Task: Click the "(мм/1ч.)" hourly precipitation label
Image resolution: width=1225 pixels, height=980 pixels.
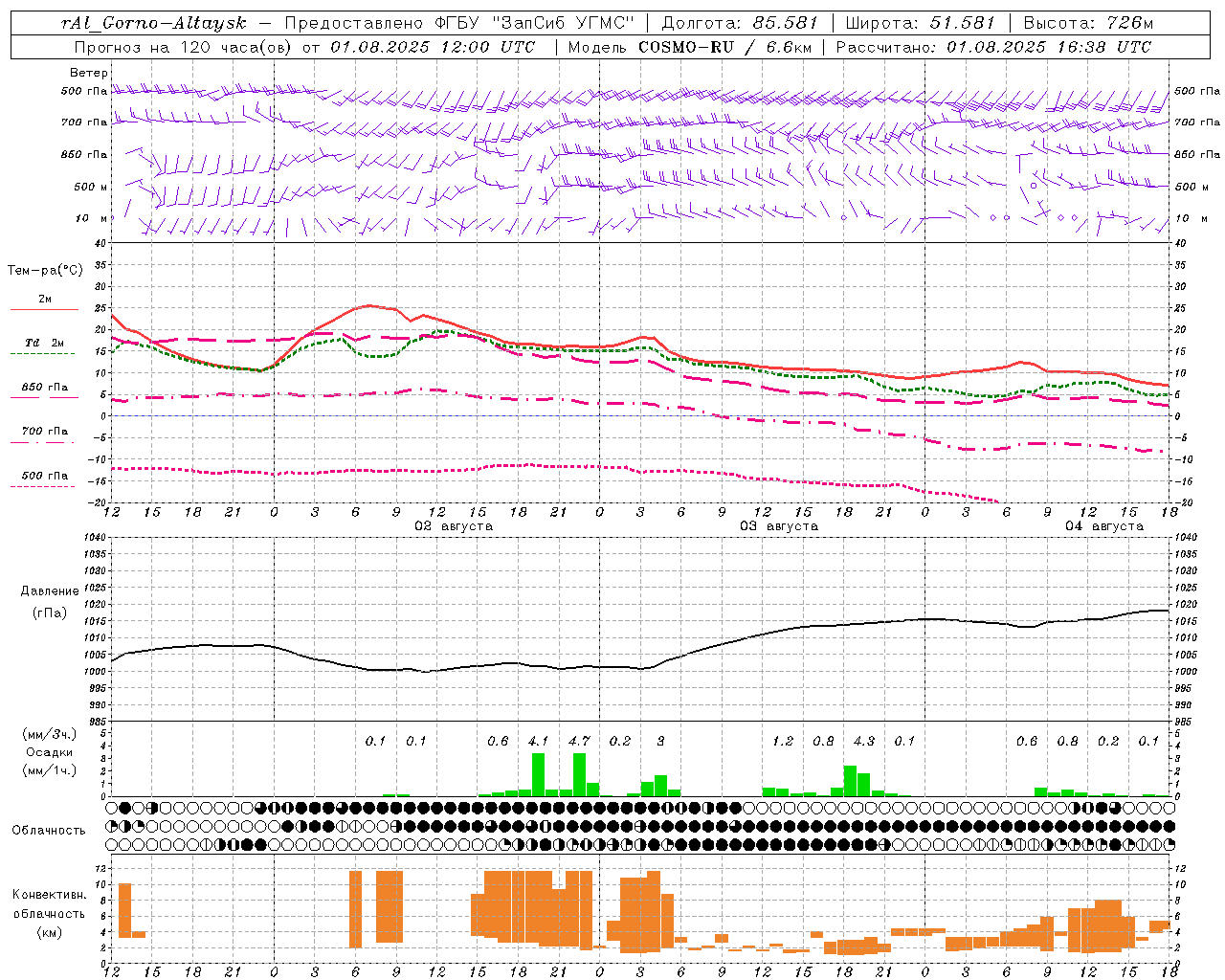Action: coord(50,770)
